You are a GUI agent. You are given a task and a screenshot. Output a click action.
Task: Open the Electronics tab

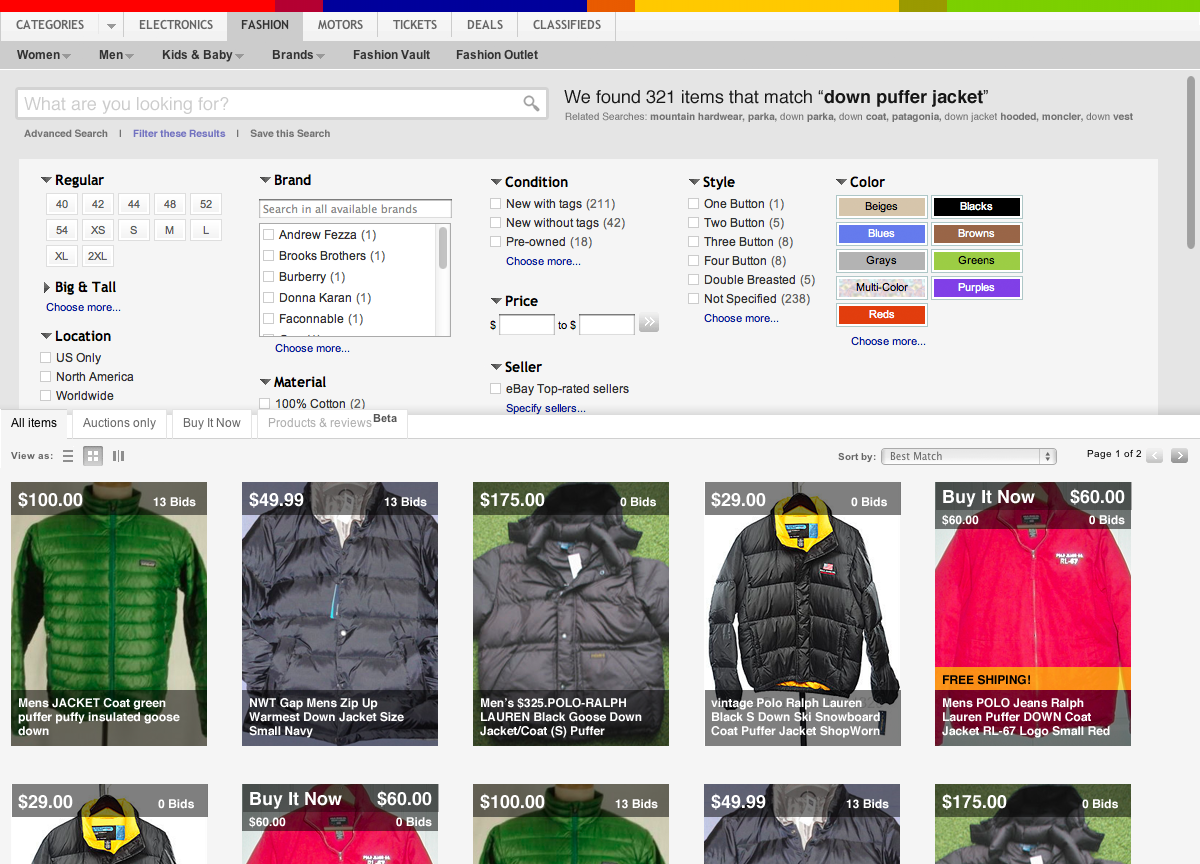(x=176, y=25)
